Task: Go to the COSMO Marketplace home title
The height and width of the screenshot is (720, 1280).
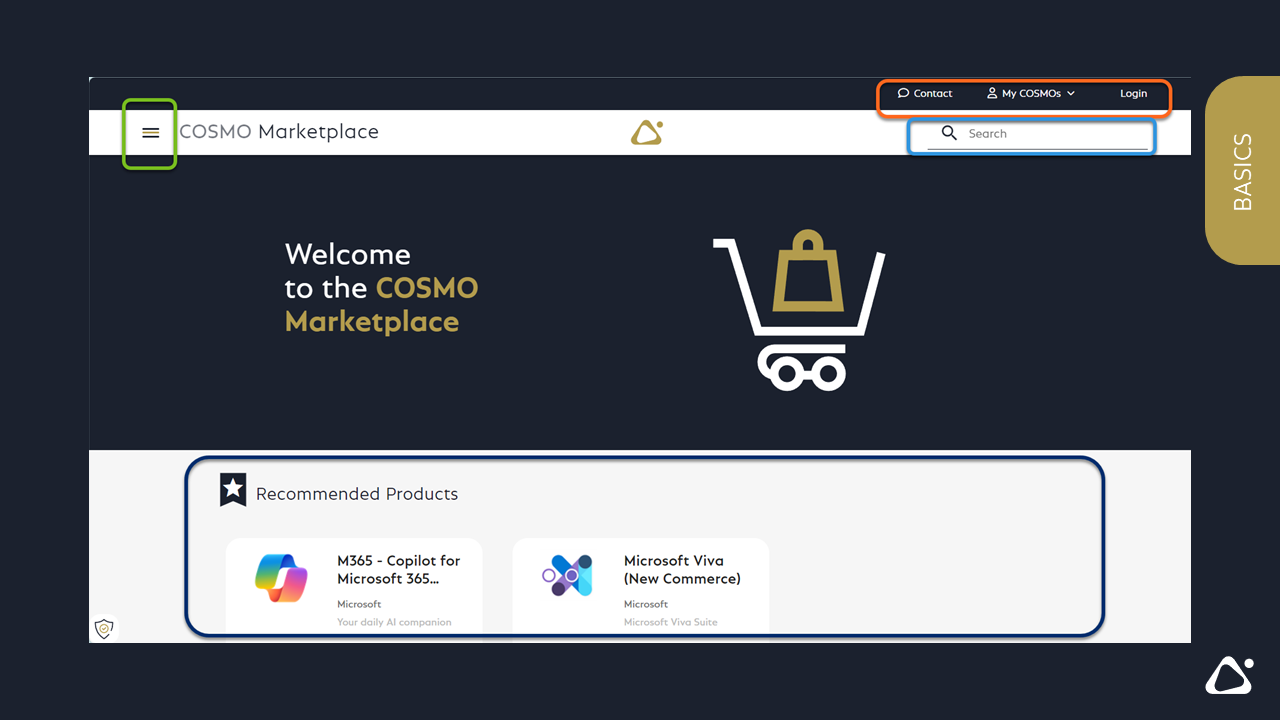Action: (x=279, y=132)
